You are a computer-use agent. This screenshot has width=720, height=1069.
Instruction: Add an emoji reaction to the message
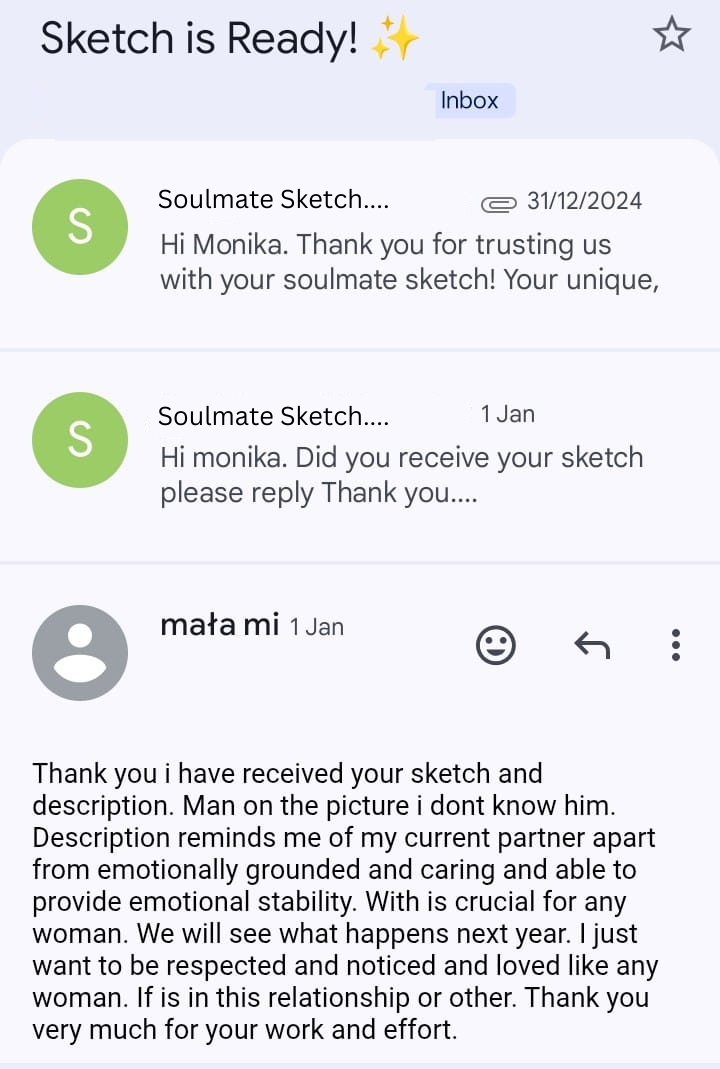click(x=495, y=646)
